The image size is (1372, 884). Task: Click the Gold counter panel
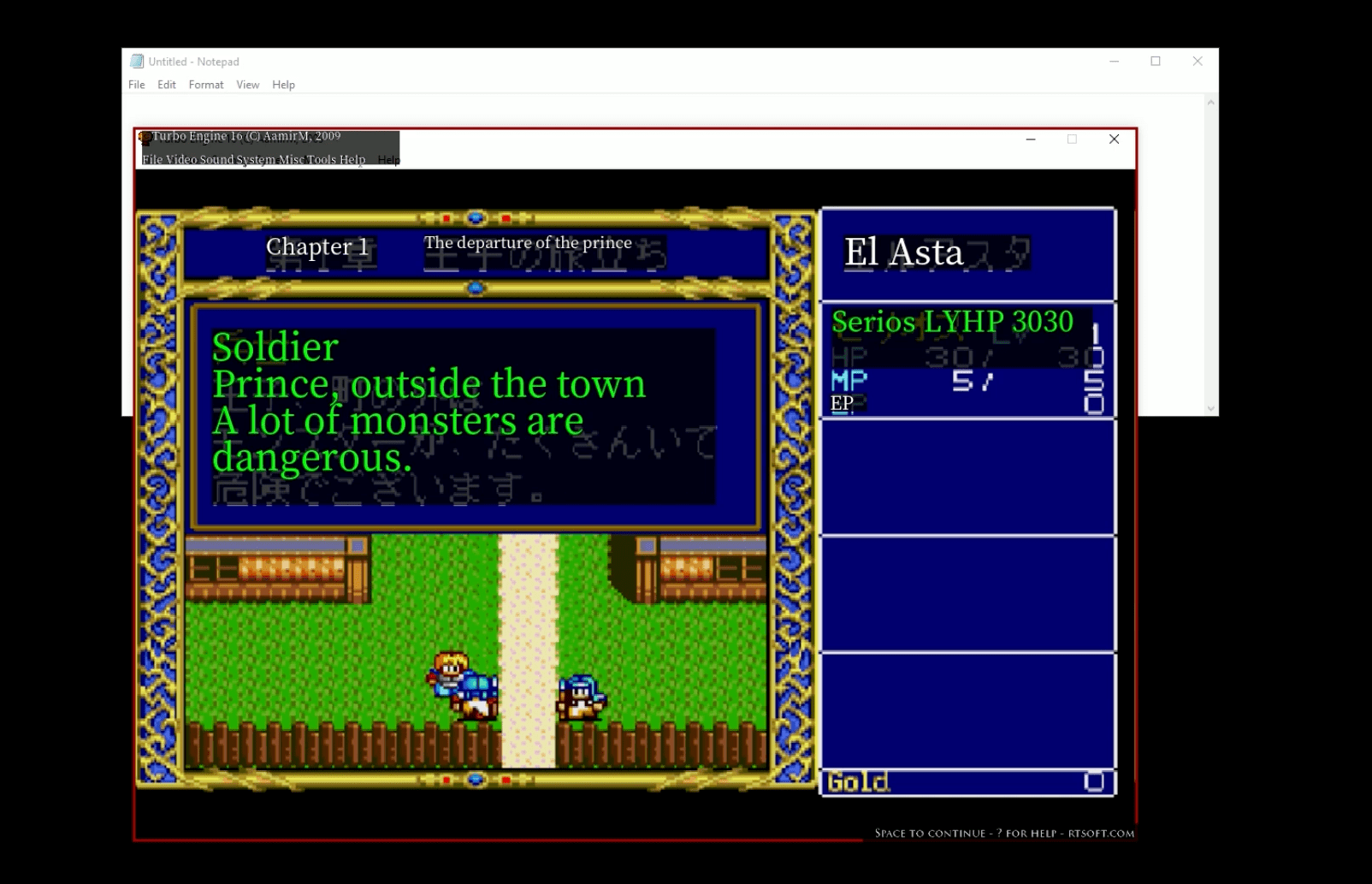click(967, 782)
